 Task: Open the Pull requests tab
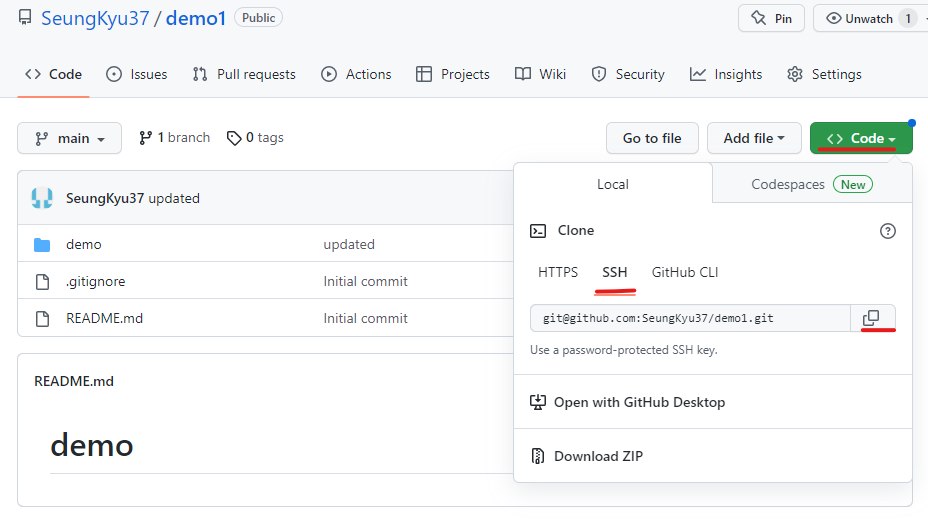pos(244,75)
